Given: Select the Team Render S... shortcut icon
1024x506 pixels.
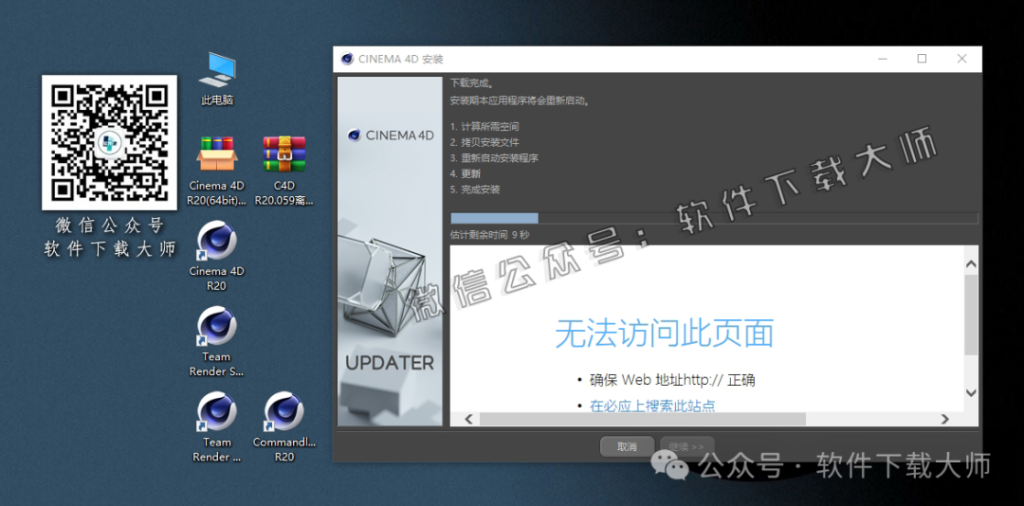Looking at the screenshot, I should tap(217, 341).
